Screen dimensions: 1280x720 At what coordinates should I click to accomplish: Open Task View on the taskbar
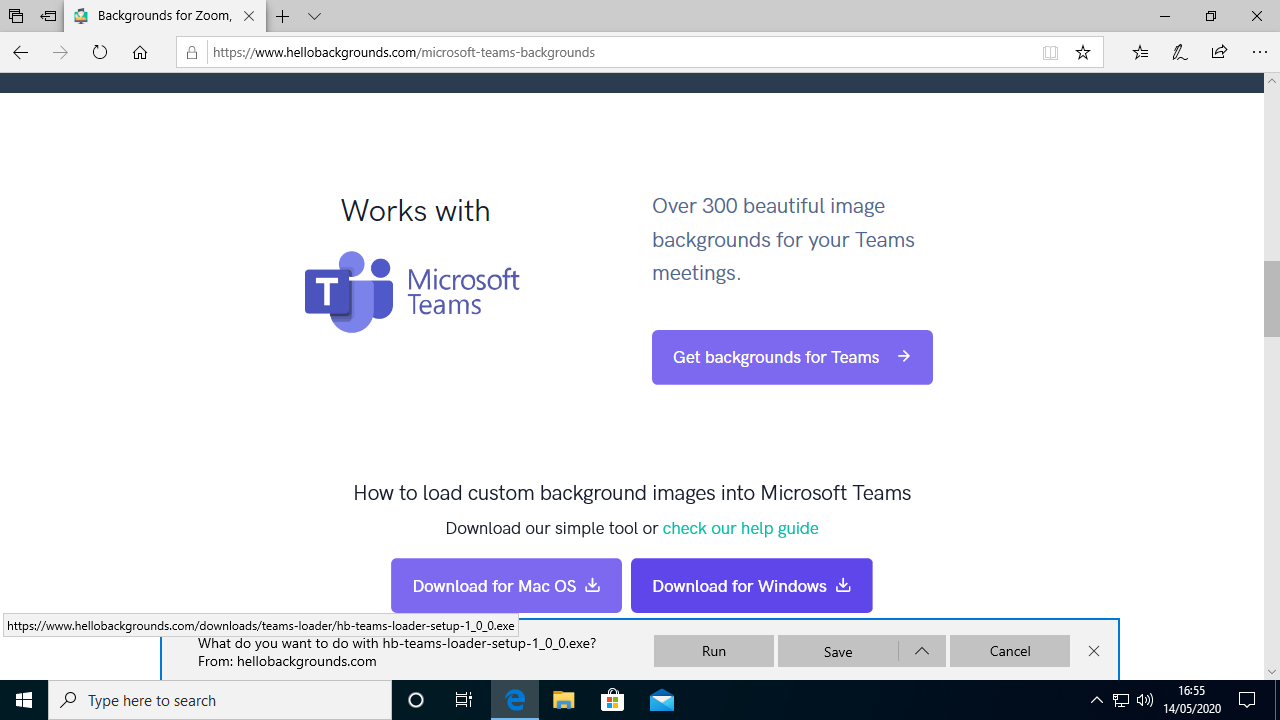click(x=464, y=700)
